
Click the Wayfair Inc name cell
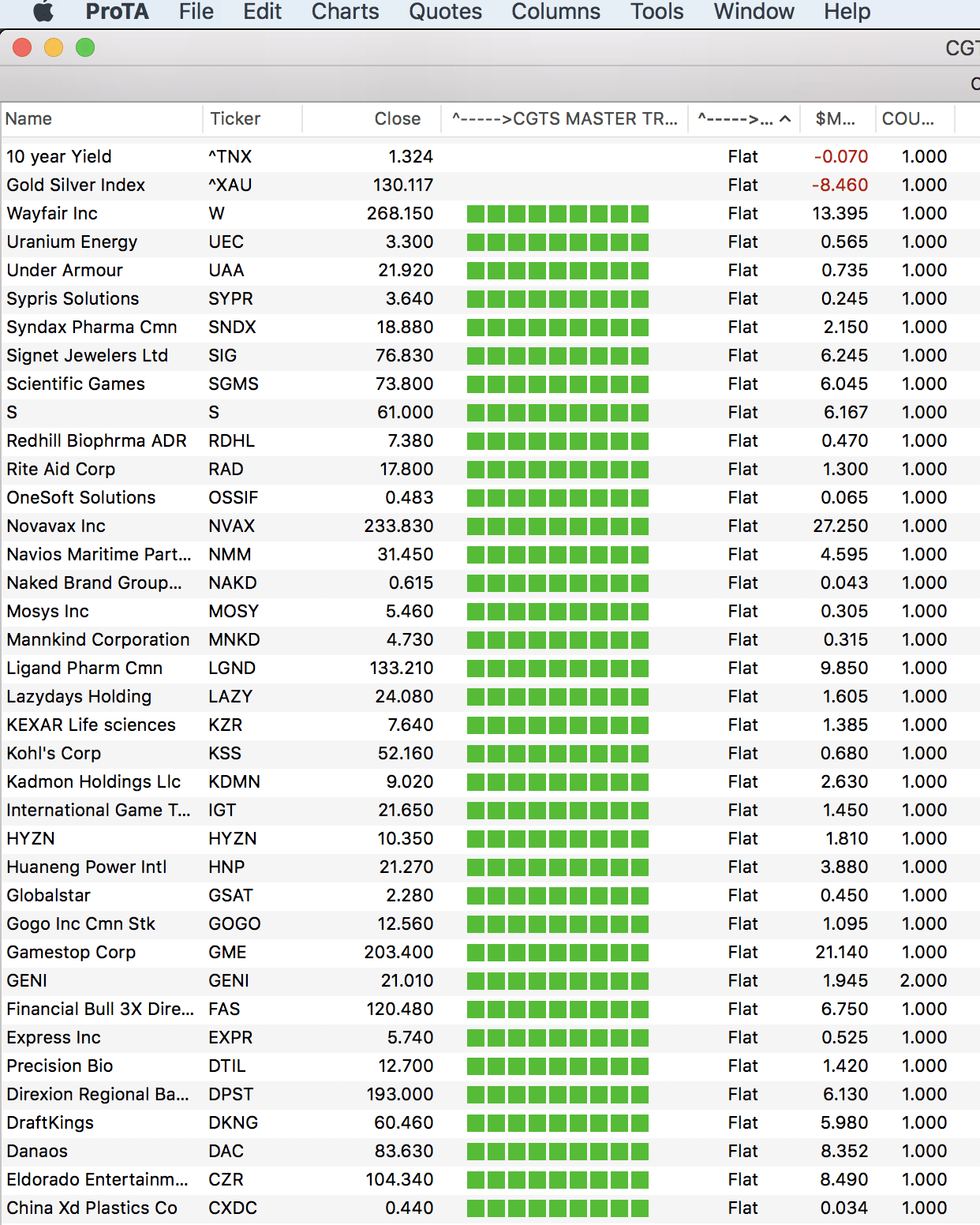click(52, 214)
